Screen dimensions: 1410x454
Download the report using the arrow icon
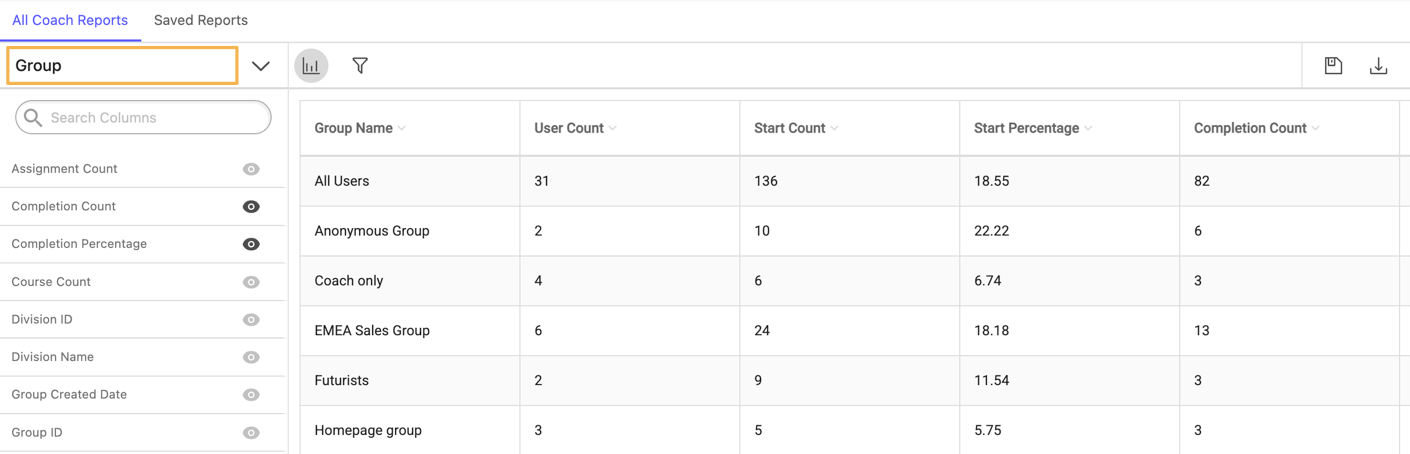1378,66
